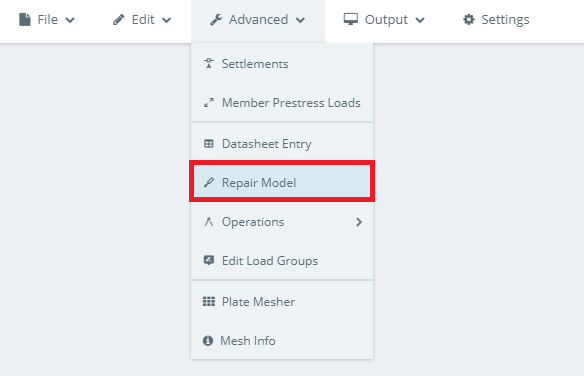Open the Edit dropdown arrow

166,20
